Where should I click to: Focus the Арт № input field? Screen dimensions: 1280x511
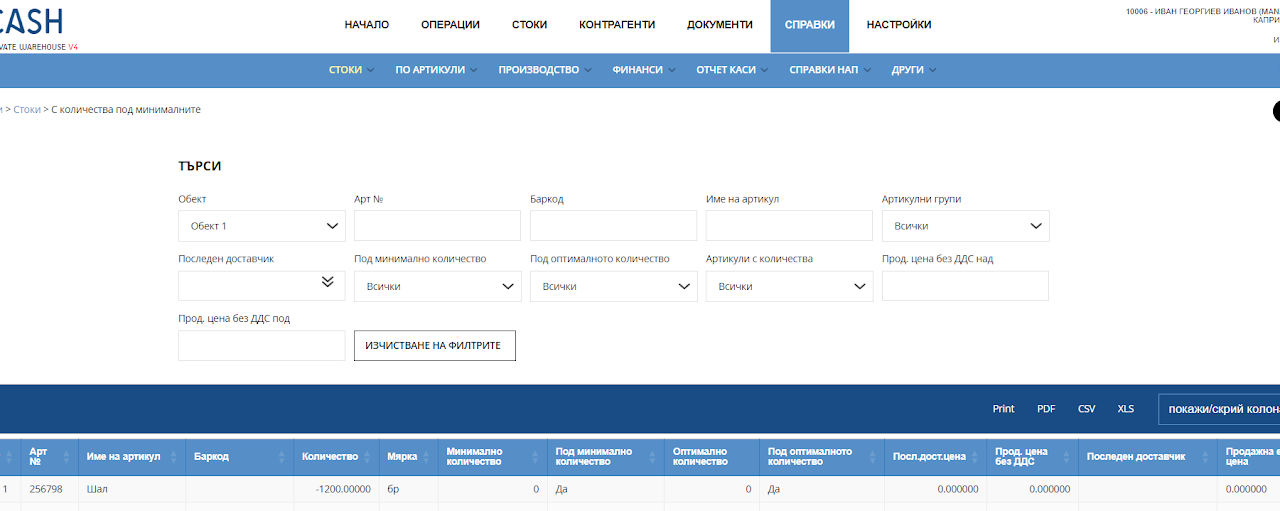click(437, 226)
